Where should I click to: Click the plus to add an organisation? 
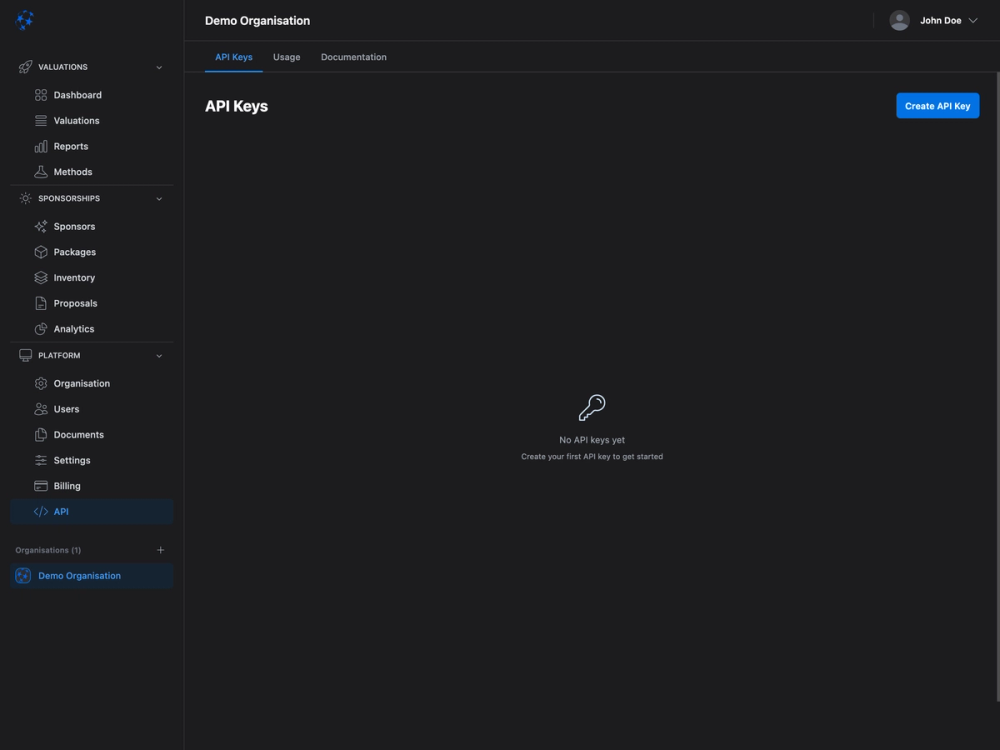coord(160,549)
